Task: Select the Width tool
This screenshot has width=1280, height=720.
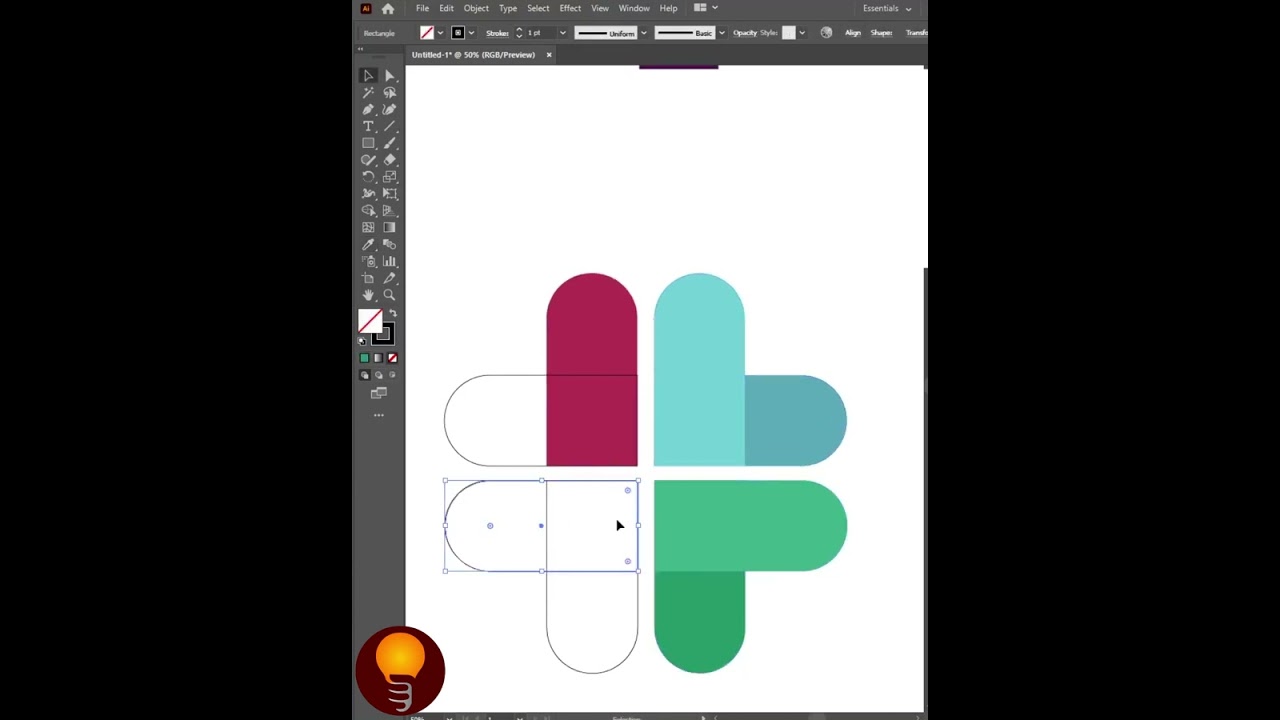Action: click(368, 194)
